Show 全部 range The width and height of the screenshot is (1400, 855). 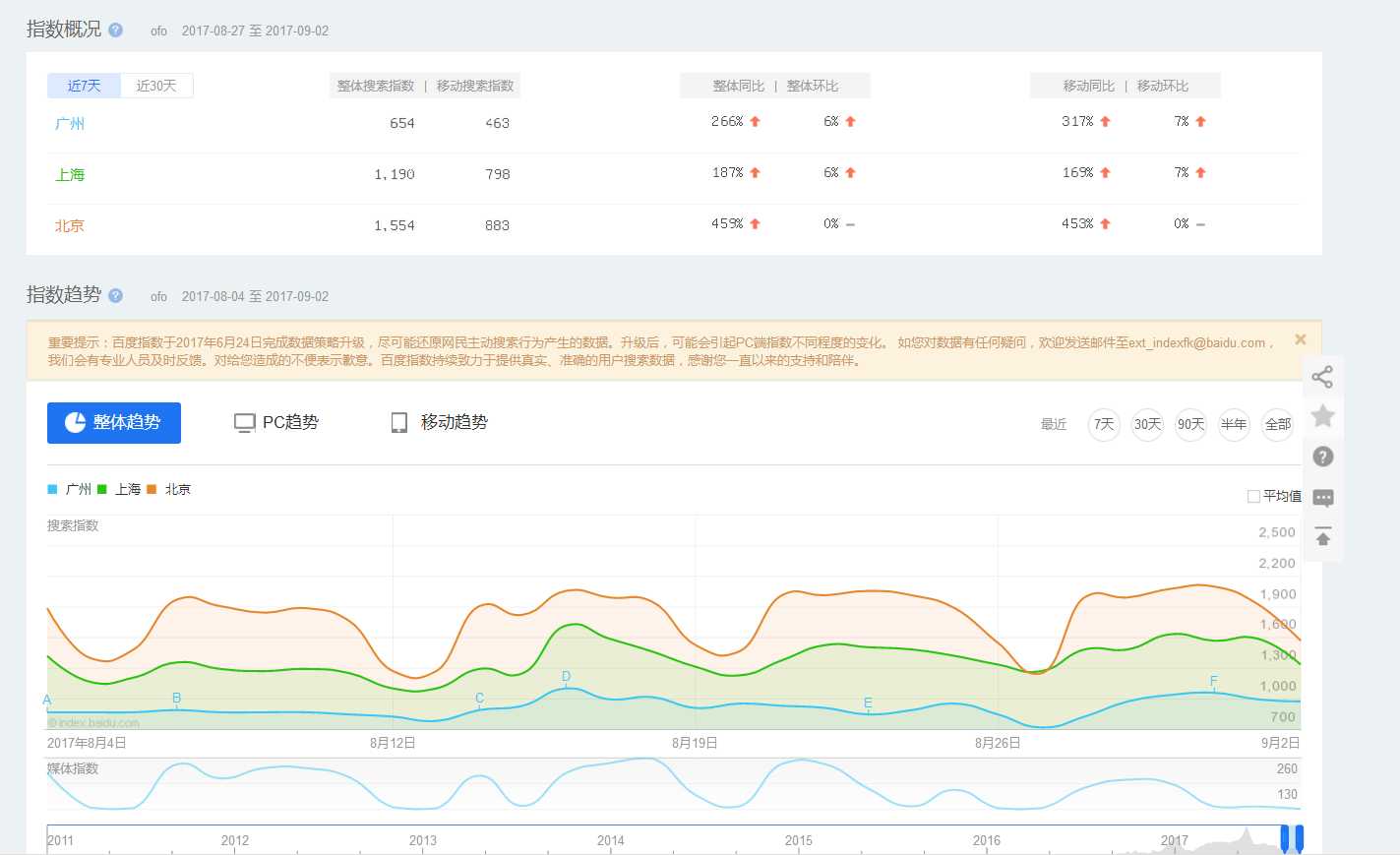1277,424
